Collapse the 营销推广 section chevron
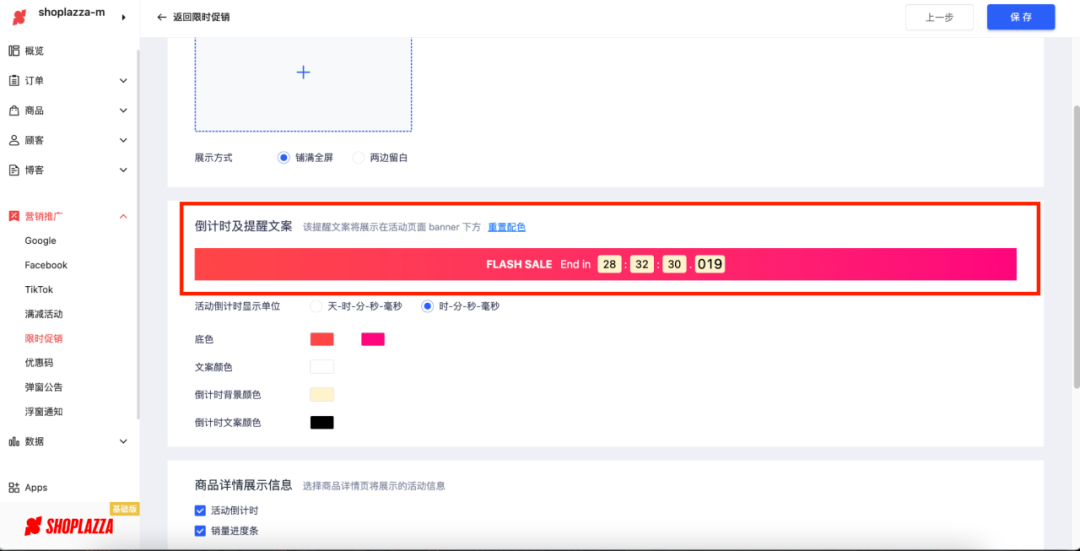This screenshot has height=551, width=1080. pos(123,216)
